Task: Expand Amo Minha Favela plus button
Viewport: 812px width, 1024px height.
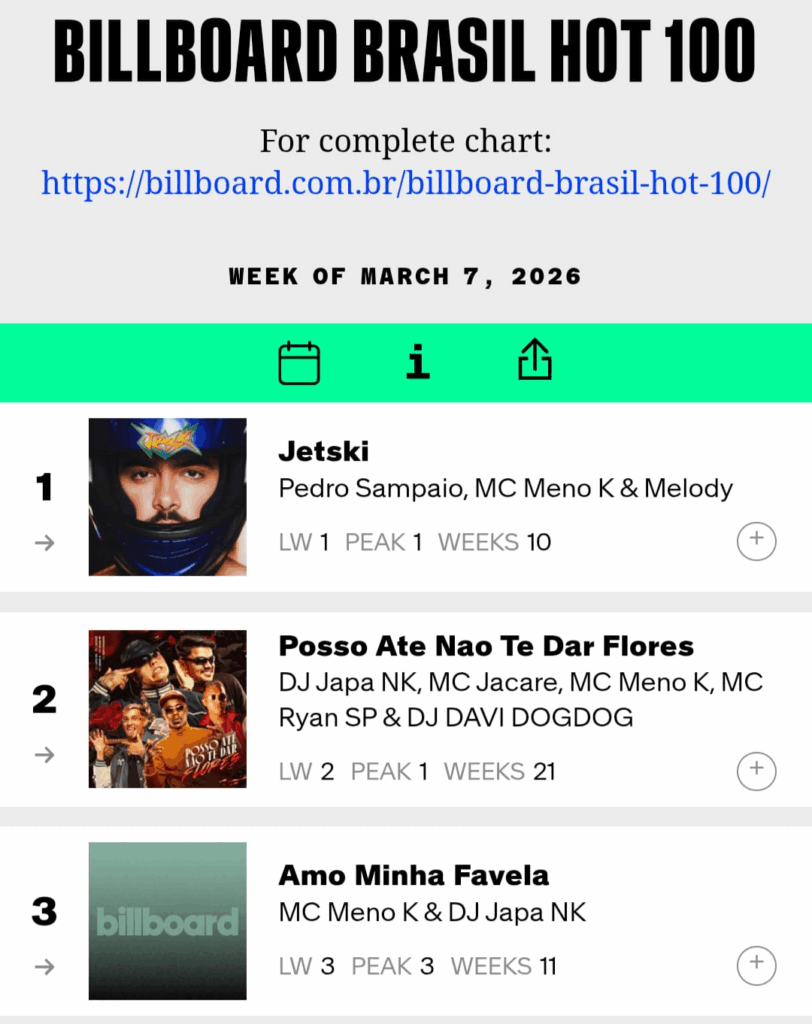Action: [756, 965]
